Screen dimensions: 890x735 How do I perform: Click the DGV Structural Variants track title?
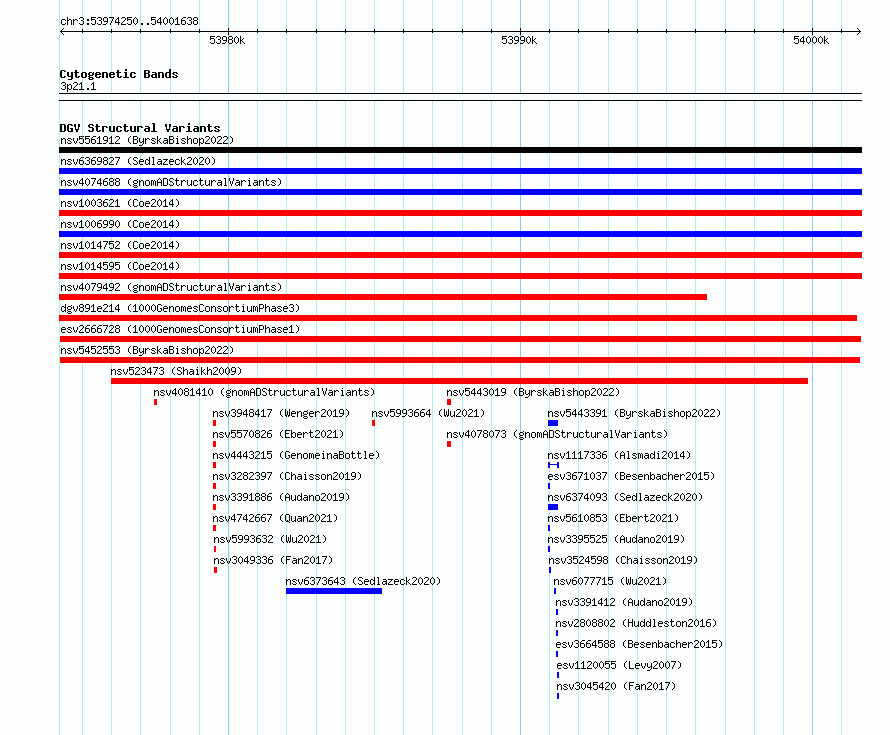[x=140, y=128]
